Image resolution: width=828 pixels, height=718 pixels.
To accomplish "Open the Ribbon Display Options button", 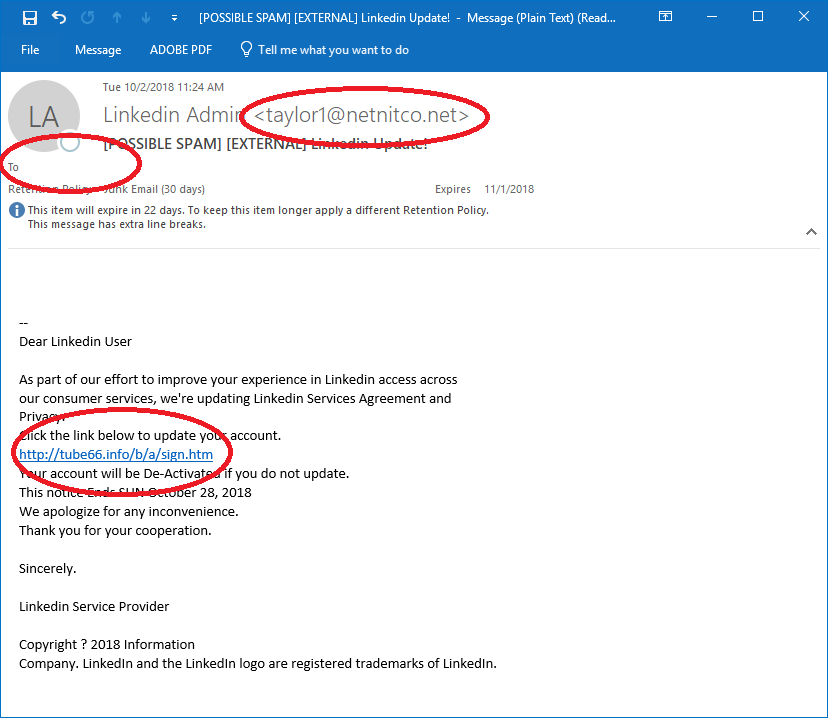I will pyautogui.click(x=665, y=17).
